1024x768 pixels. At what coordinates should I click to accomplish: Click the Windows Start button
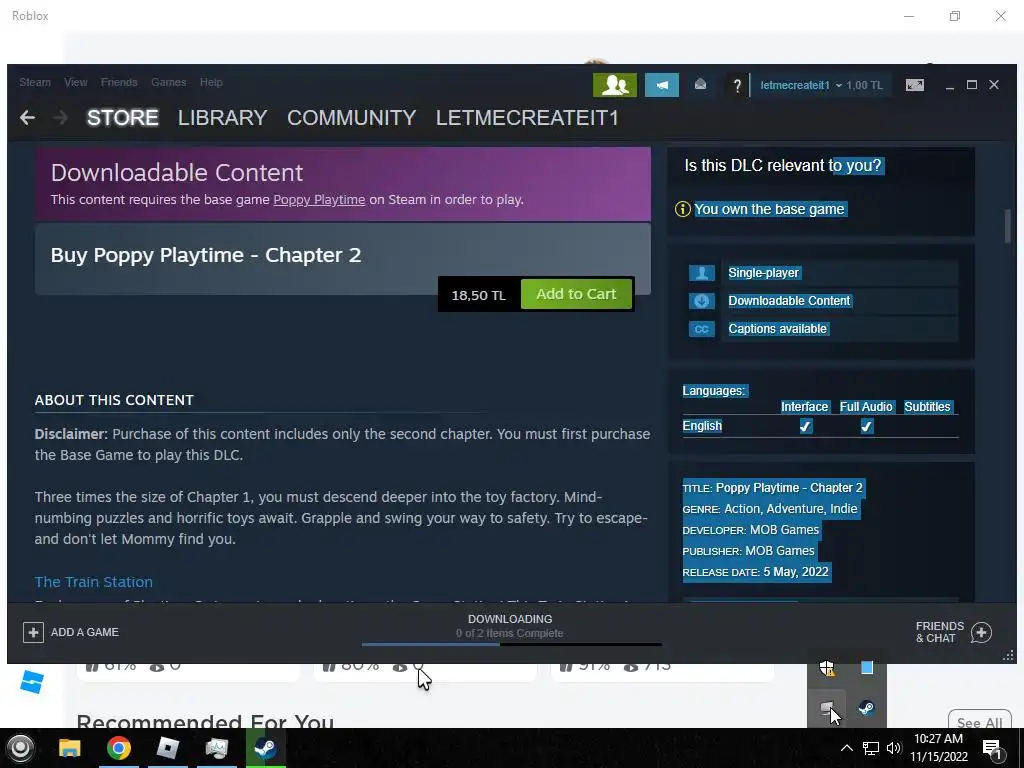pyautogui.click(x=20, y=748)
